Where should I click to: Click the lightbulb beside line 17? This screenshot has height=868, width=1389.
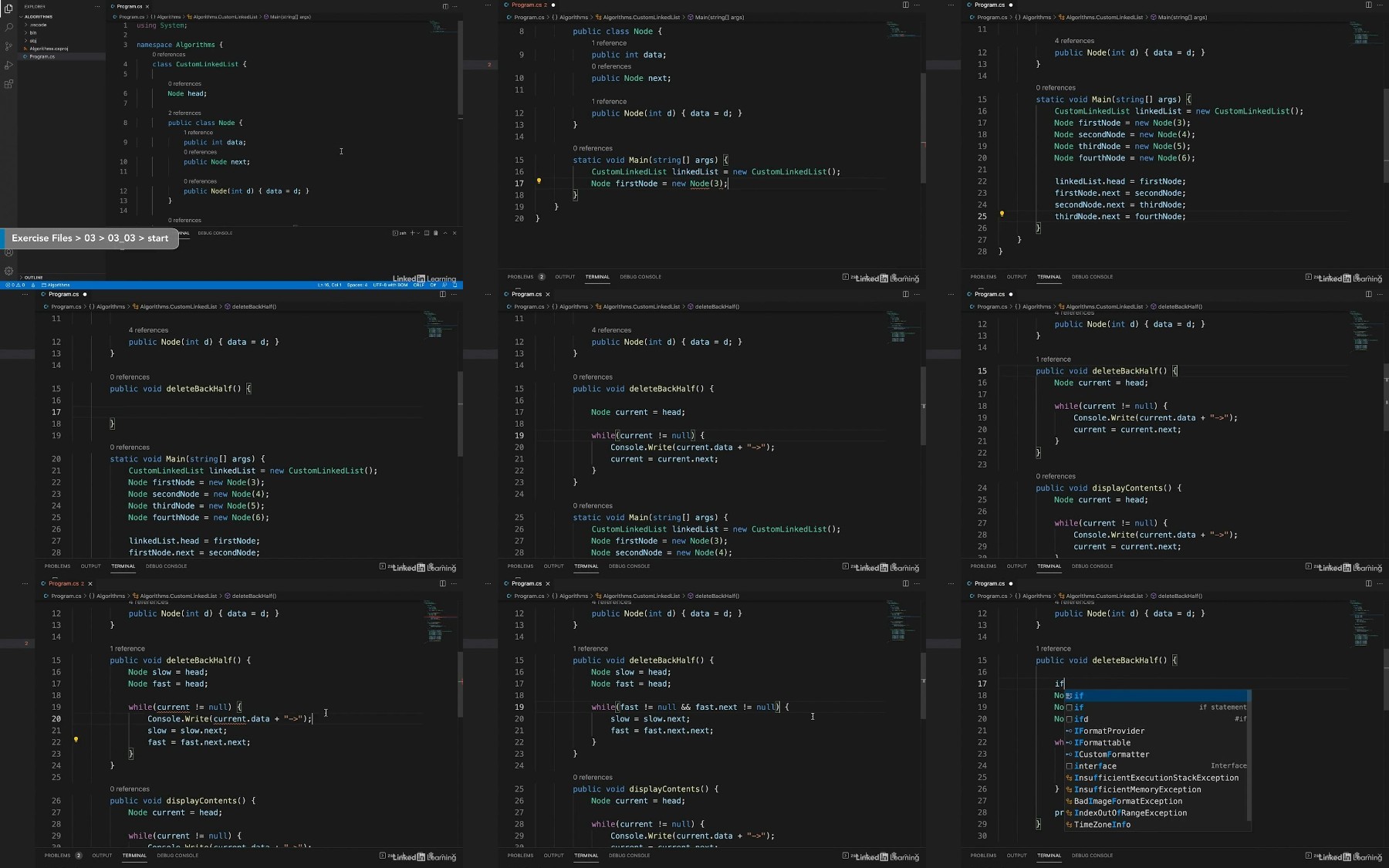click(x=539, y=181)
